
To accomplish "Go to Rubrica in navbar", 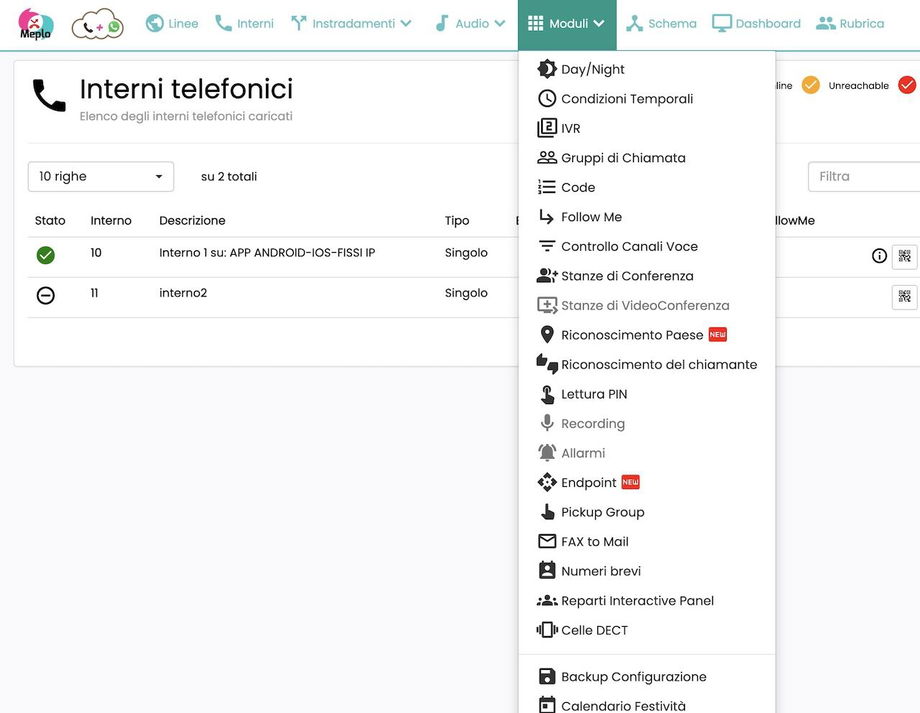I will pos(850,24).
